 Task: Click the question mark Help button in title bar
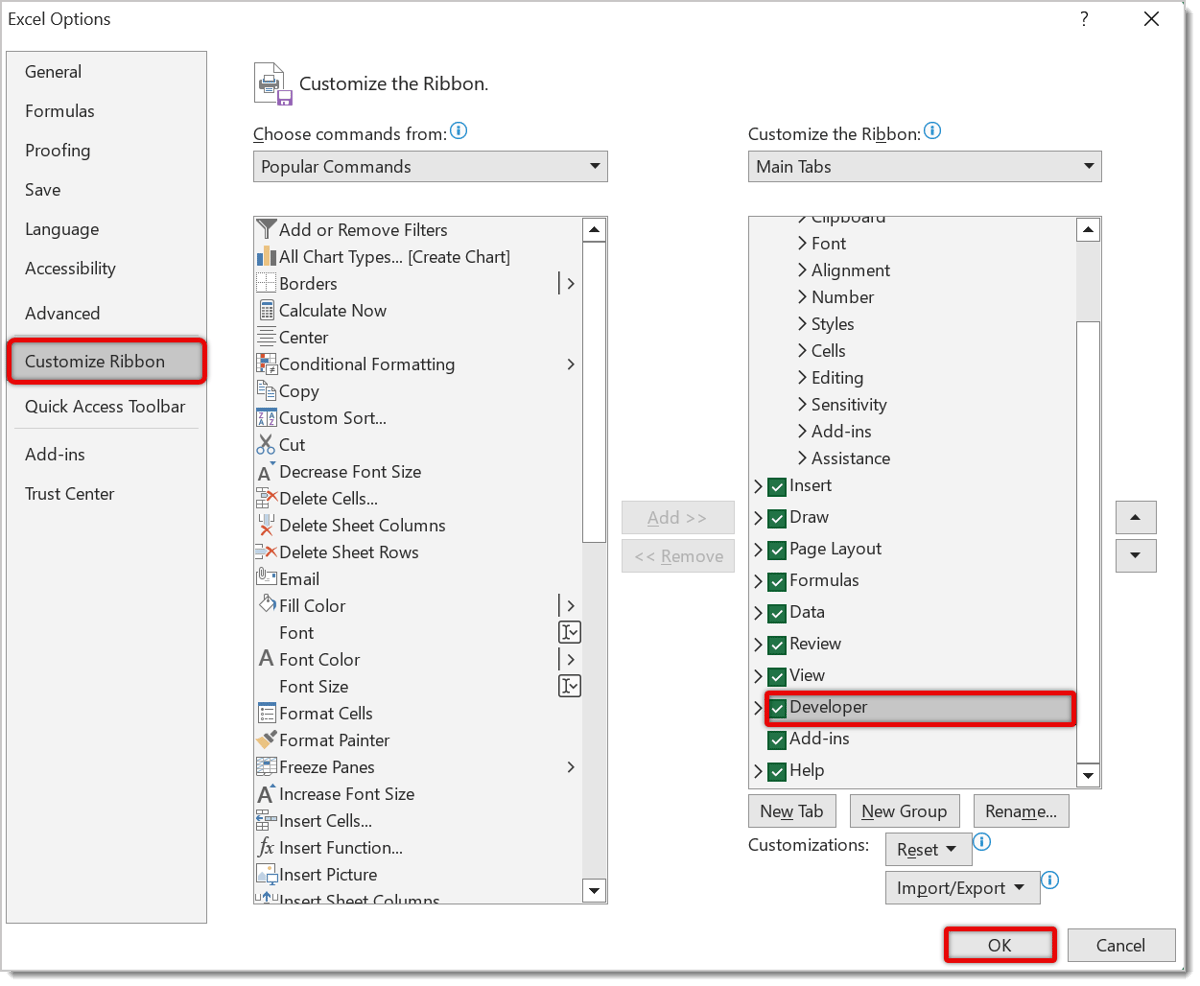pos(1084,19)
